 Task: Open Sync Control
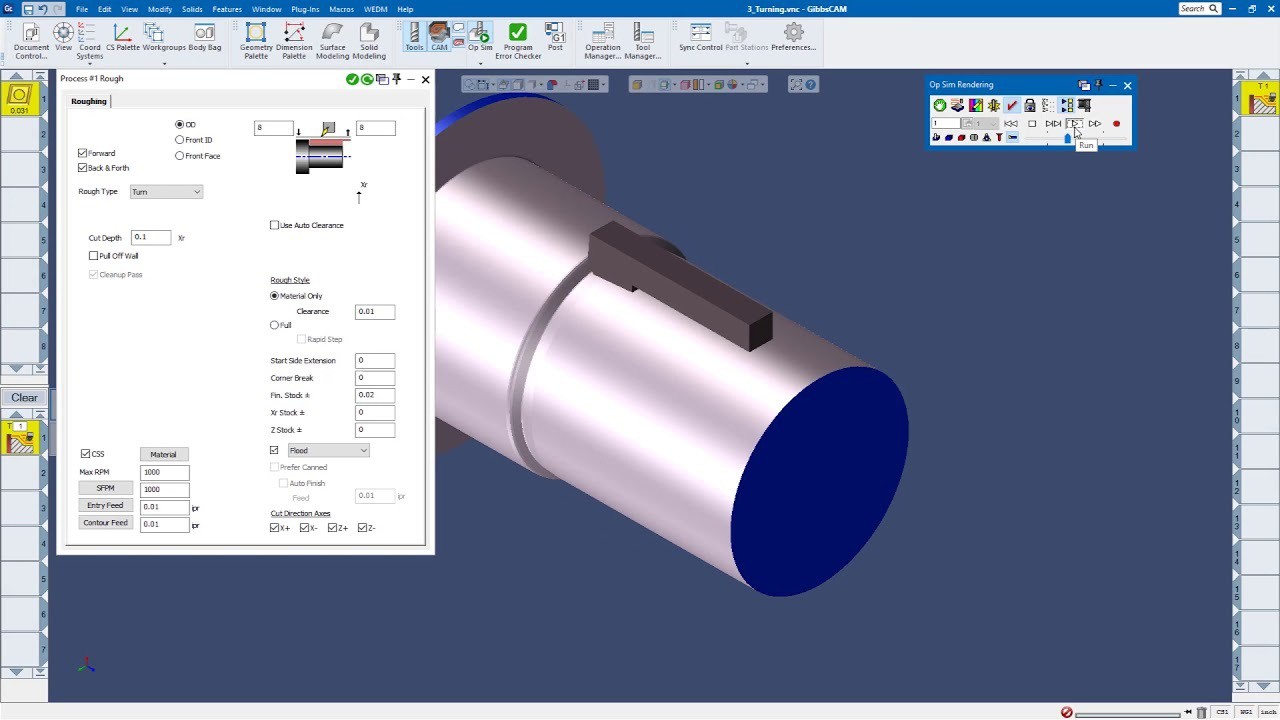(x=700, y=38)
